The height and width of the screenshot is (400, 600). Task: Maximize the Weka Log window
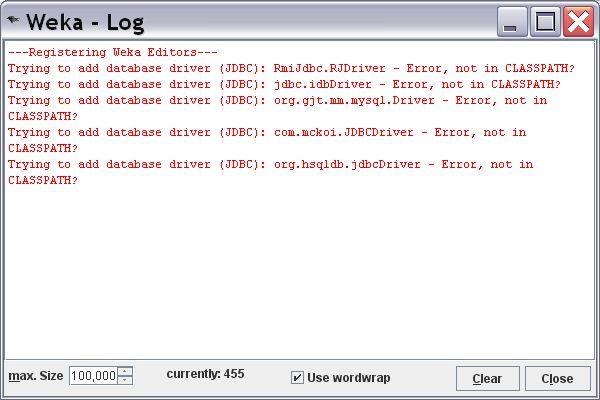pyautogui.click(x=545, y=21)
